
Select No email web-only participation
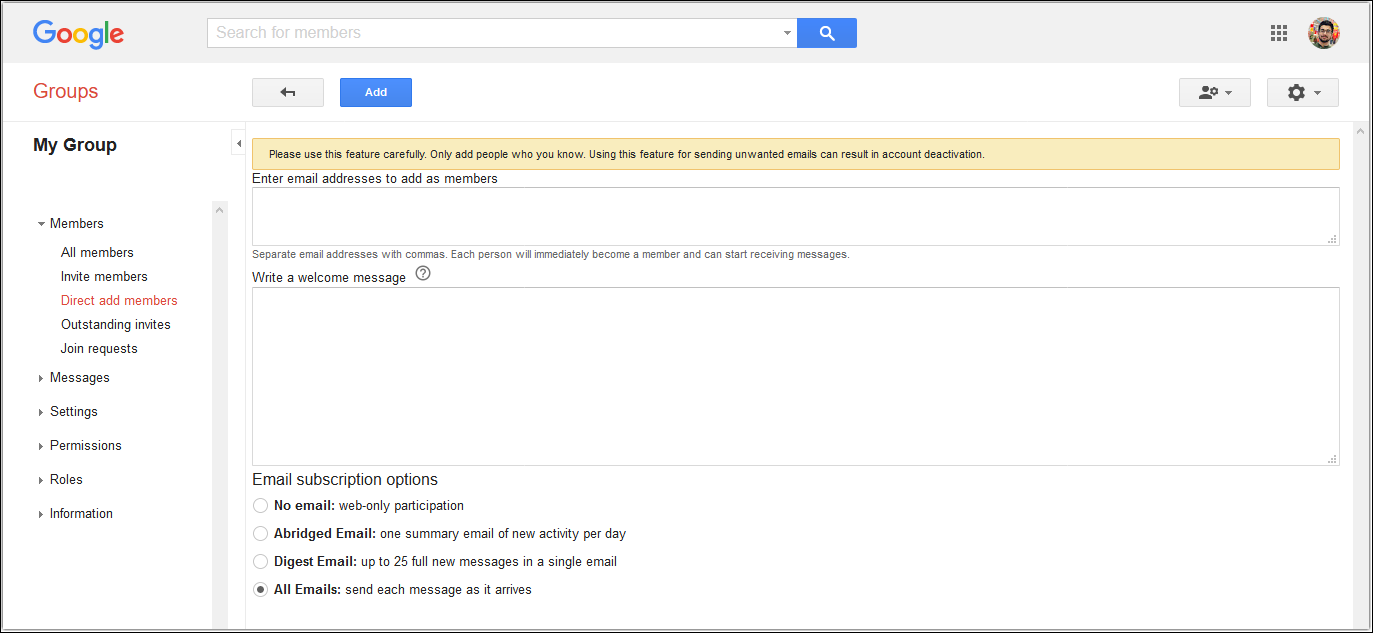click(x=260, y=505)
